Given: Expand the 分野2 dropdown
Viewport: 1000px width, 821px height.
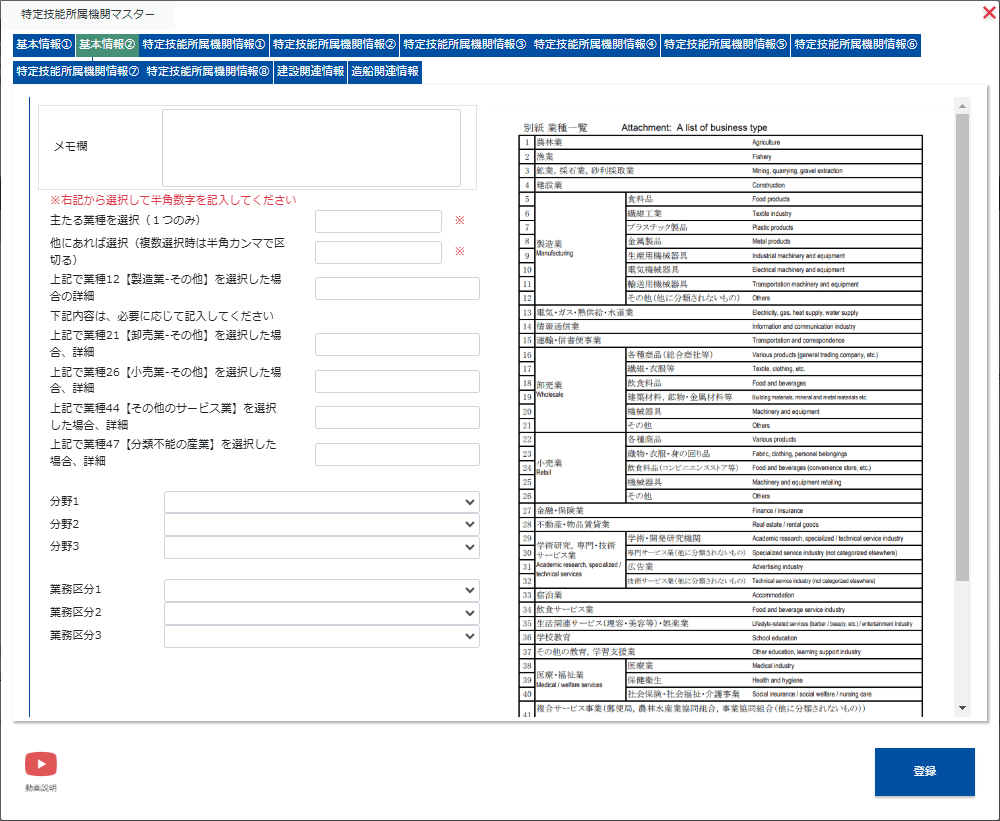Looking at the screenshot, I should coord(322,524).
